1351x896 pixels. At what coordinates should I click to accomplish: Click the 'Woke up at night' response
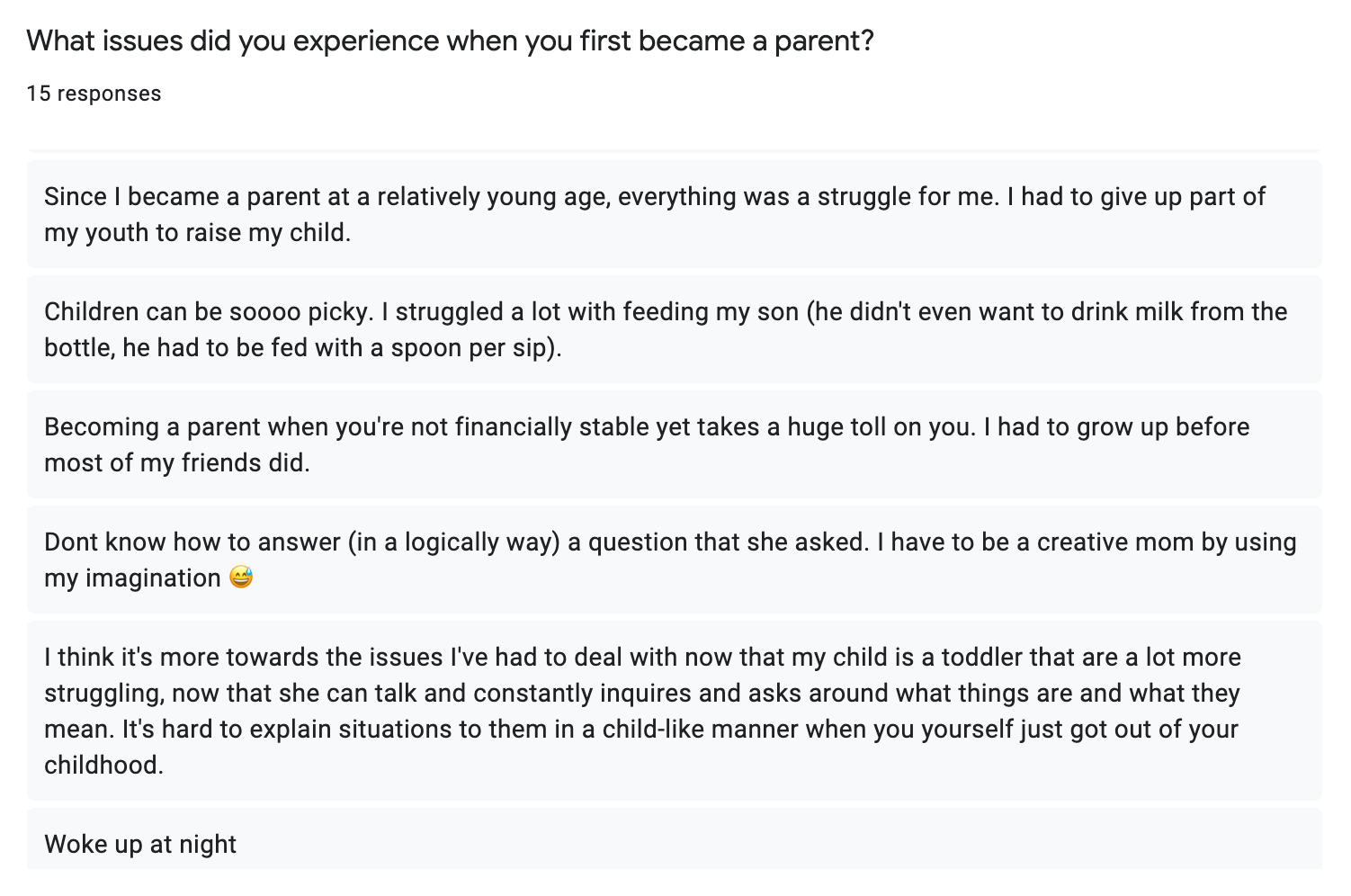tap(140, 844)
